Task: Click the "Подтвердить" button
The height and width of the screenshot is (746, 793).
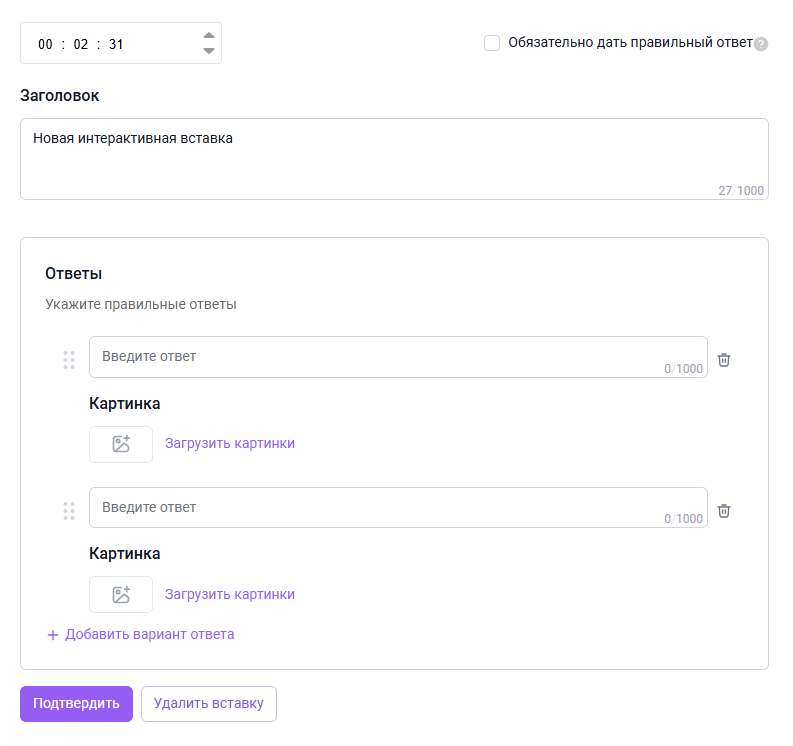Action: pos(76,703)
